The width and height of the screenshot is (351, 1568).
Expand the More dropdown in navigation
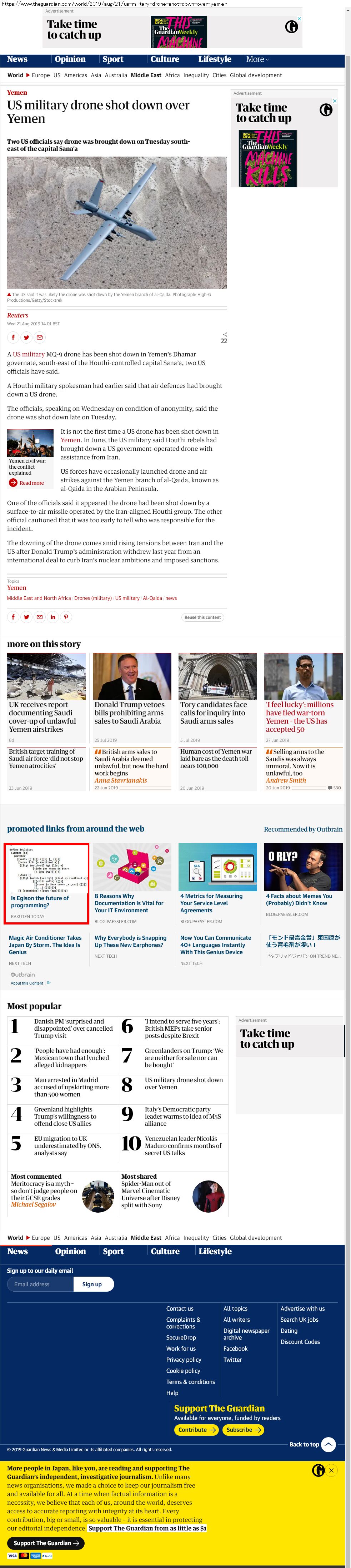pos(257,59)
